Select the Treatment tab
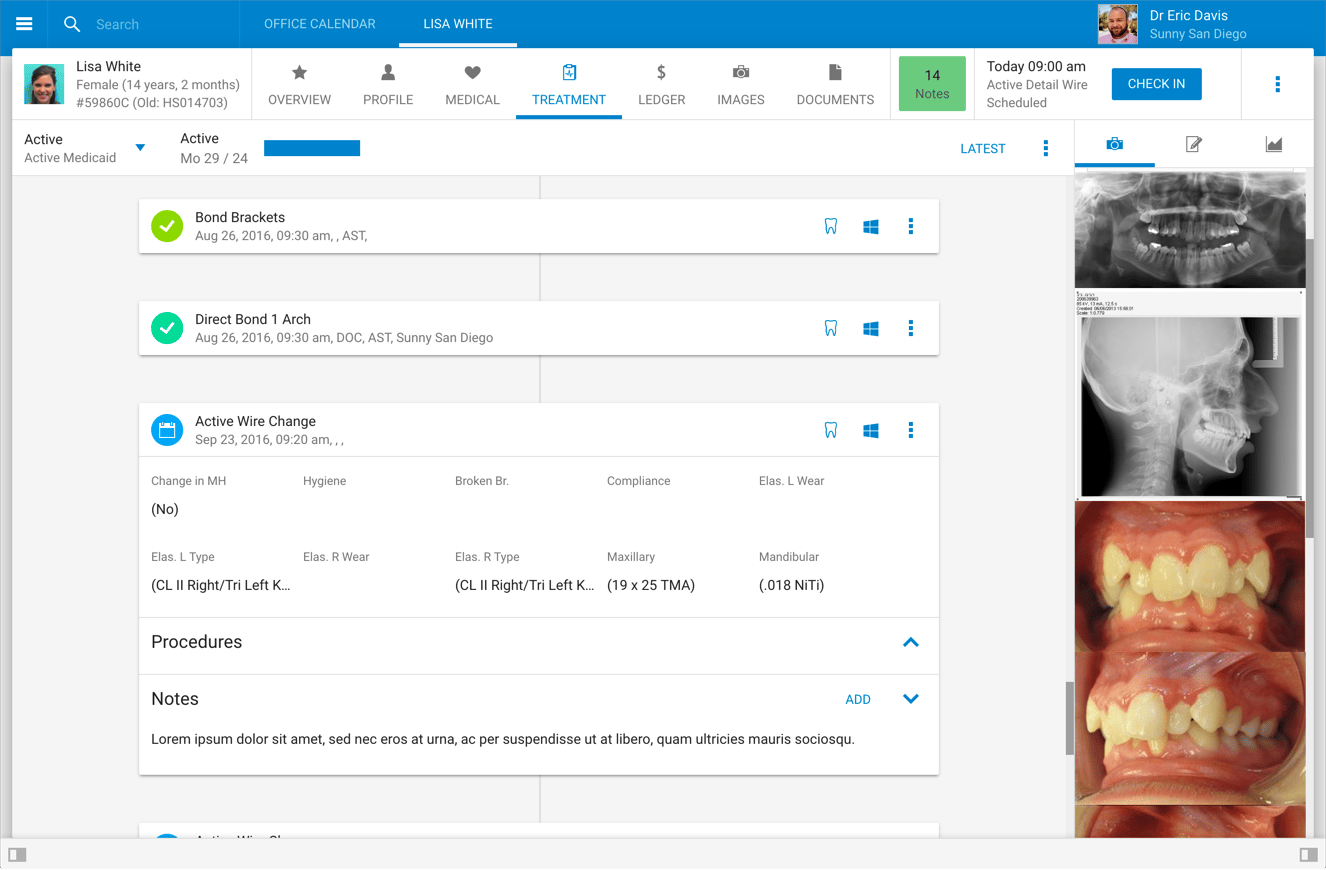Screen dimensions: 1326x870 [569, 84]
